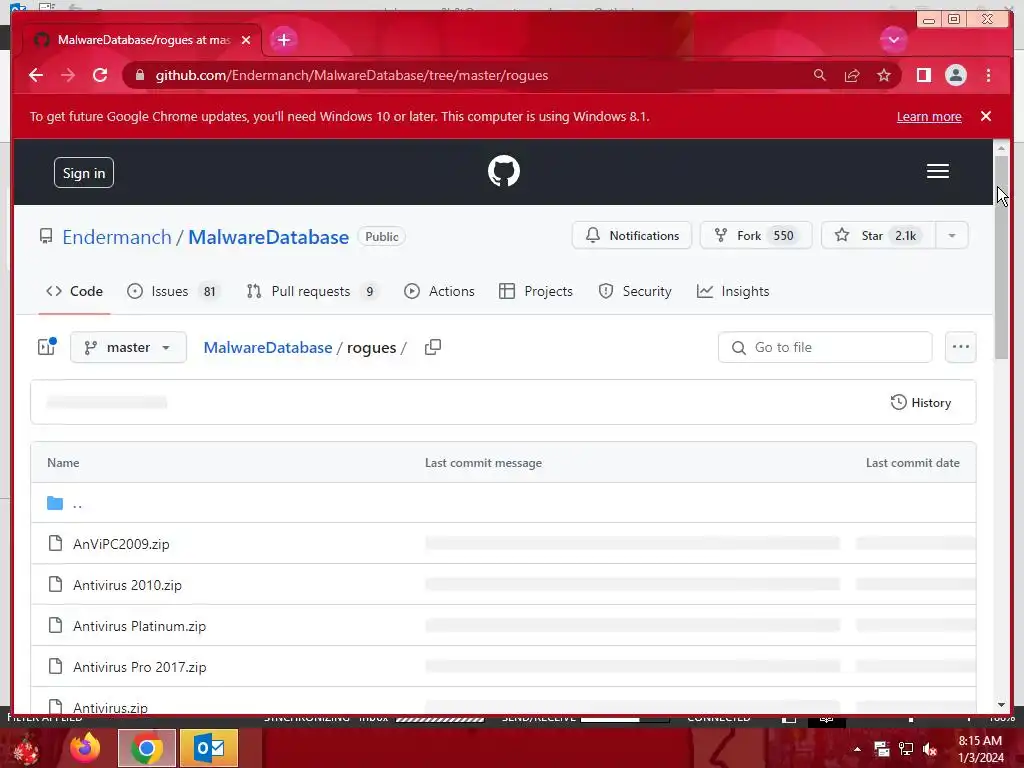This screenshot has width=1024, height=768.
Task: Open the taskbar clock showing 8:15 AM
Action: [x=980, y=749]
